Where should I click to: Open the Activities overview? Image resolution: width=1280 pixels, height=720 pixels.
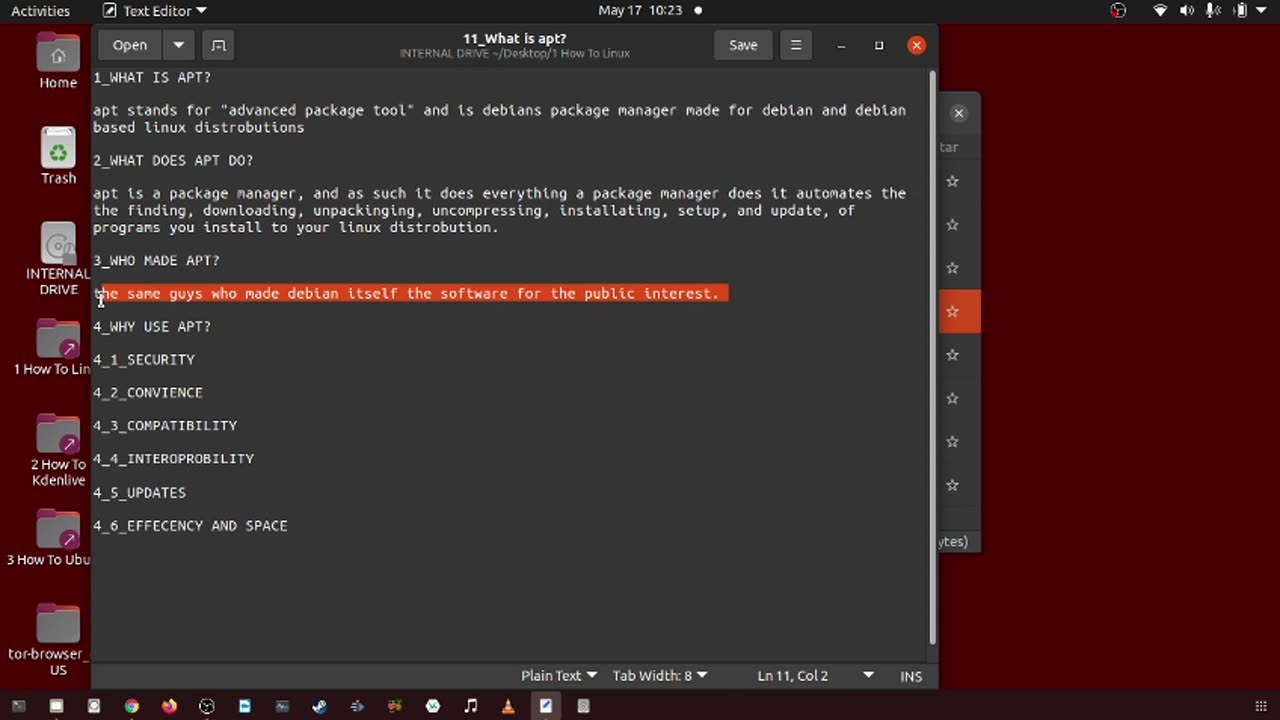(40, 11)
